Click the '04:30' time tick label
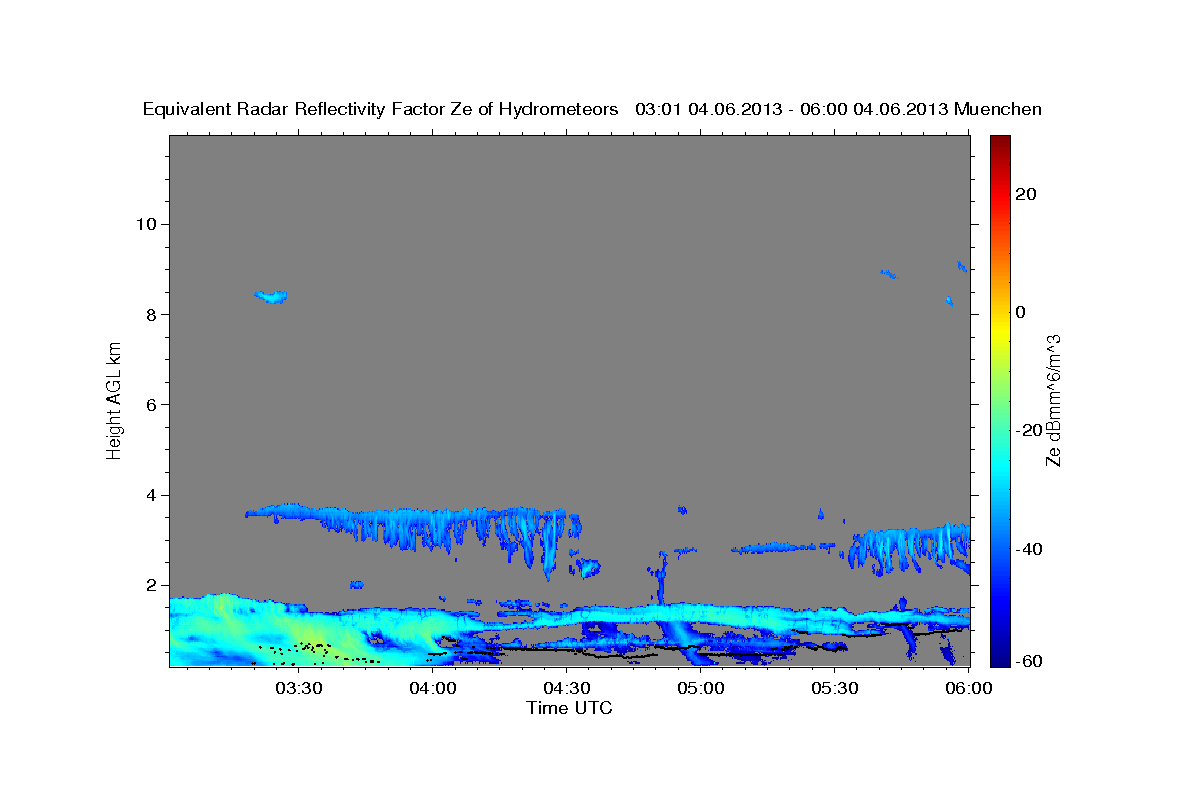This screenshot has height=800, width=1200. pyautogui.click(x=568, y=688)
